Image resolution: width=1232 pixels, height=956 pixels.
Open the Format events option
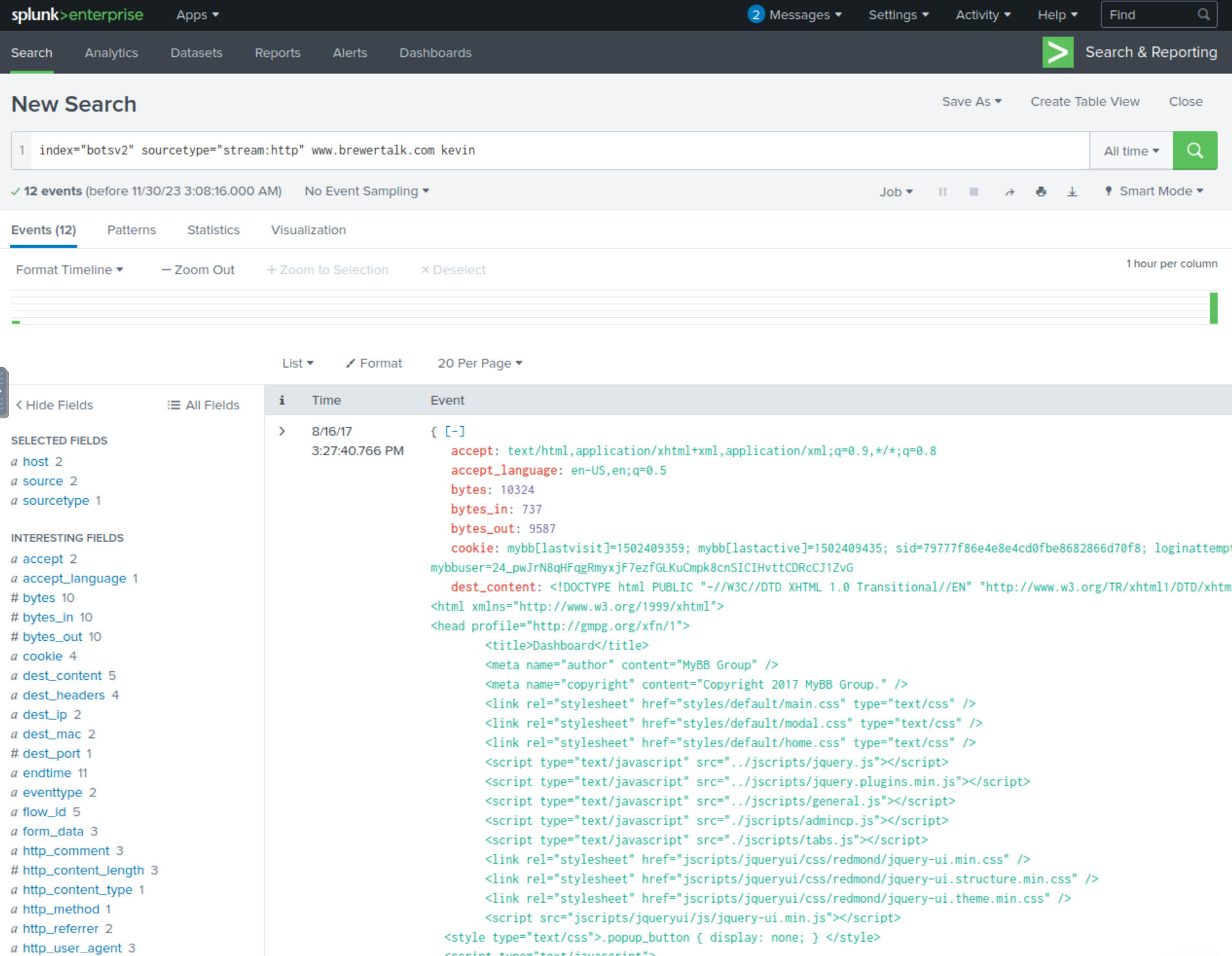coord(374,363)
